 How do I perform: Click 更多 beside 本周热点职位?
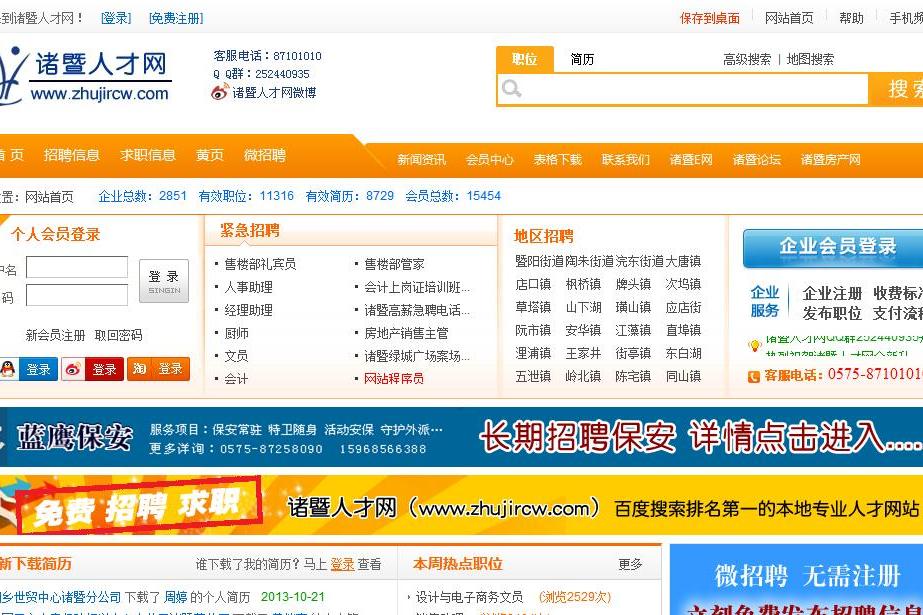[x=630, y=564]
